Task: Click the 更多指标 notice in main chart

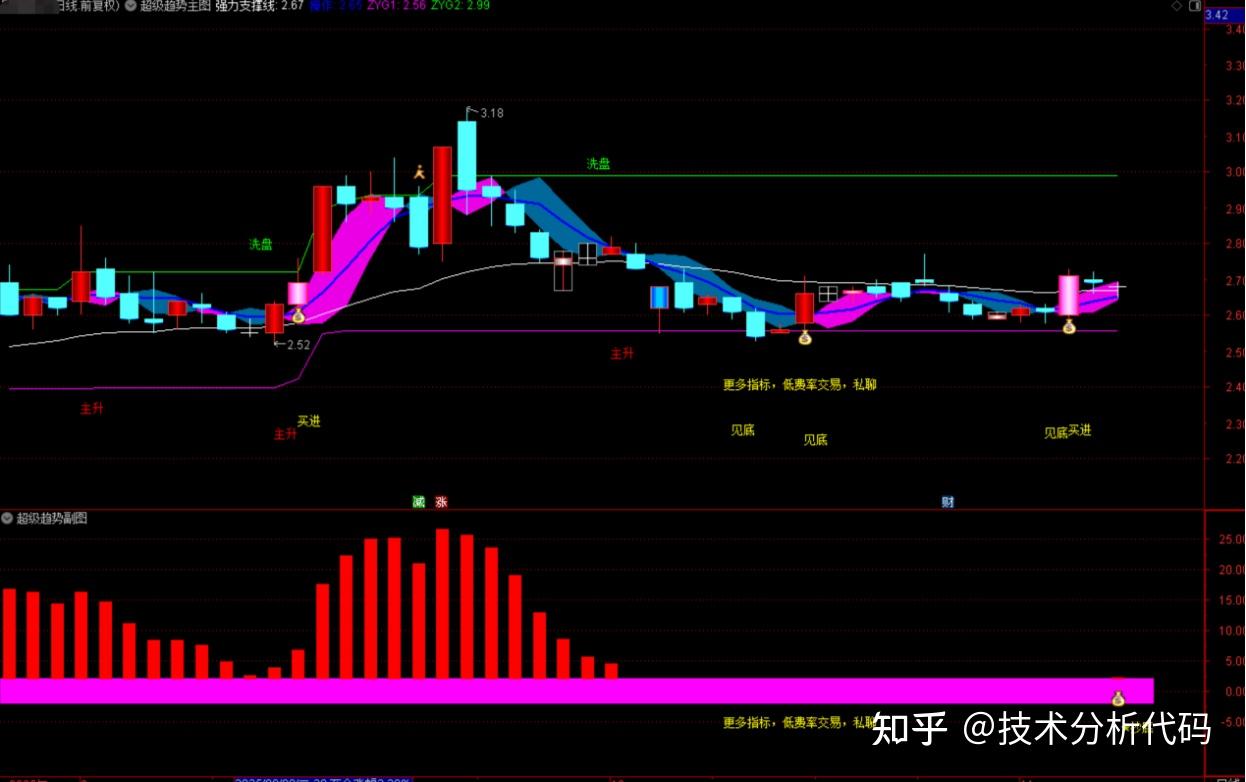Action: (800, 384)
